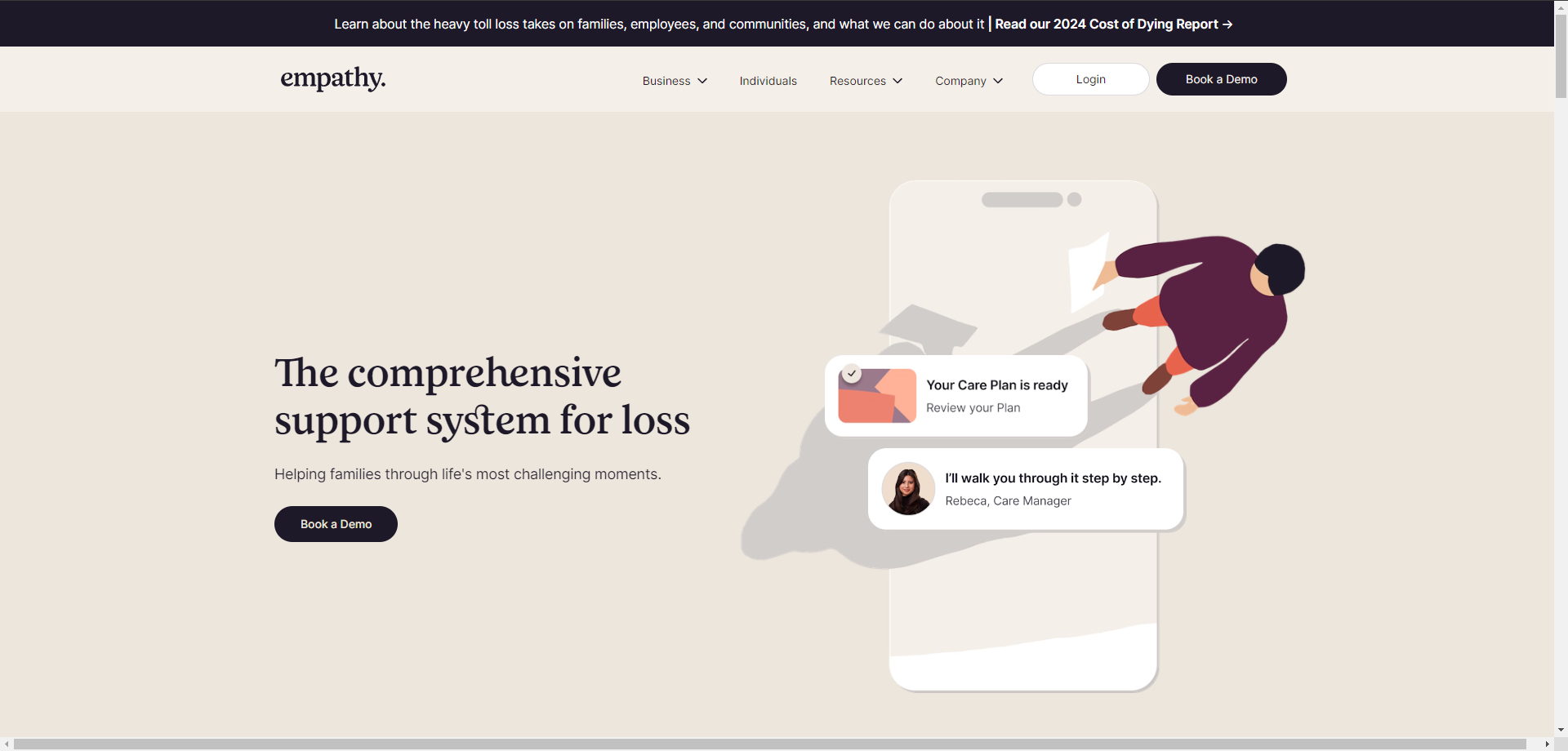Click Review your Plan text
Image resolution: width=1568 pixels, height=751 pixels.
973,408
